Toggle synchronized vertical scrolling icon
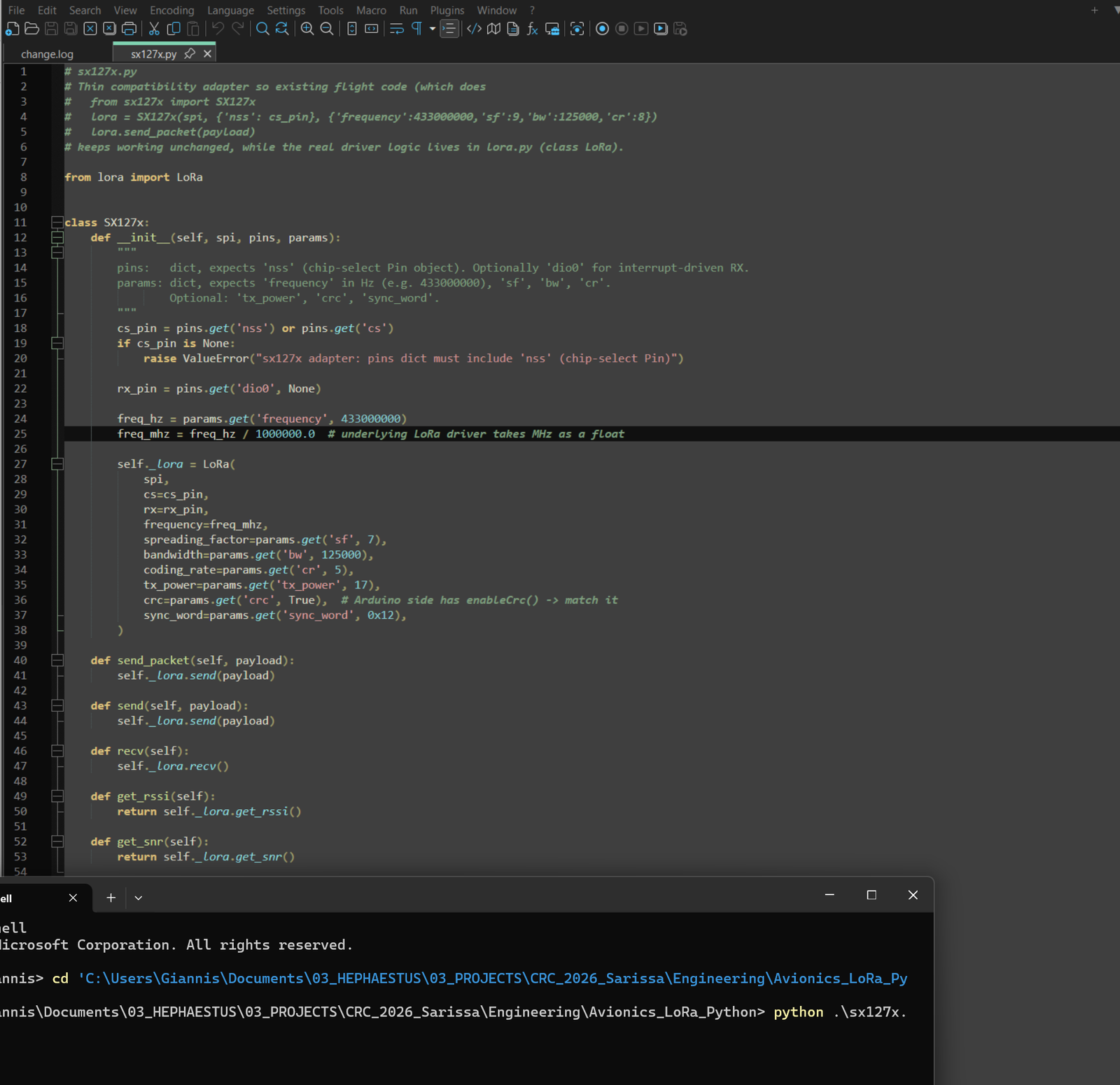Viewport: 1120px width, 1085px height. 352,29
